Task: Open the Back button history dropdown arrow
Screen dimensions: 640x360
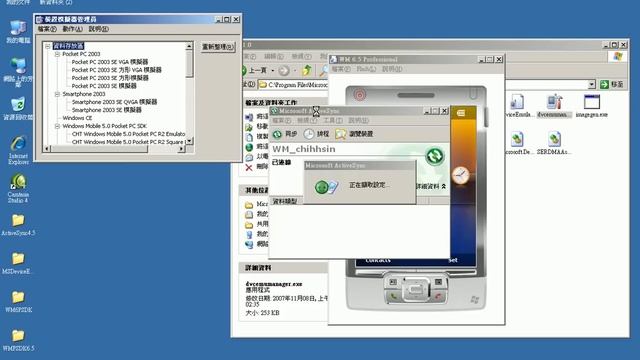Action: point(273,71)
